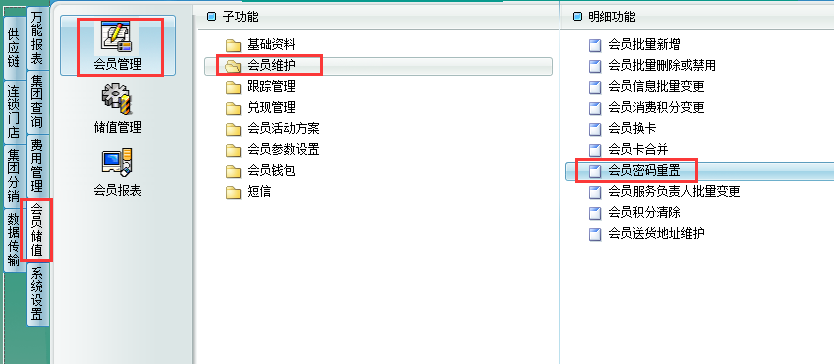Click the 储值管理 caption text
The width and height of the screenshot is (834, 364).
[118, 128]
